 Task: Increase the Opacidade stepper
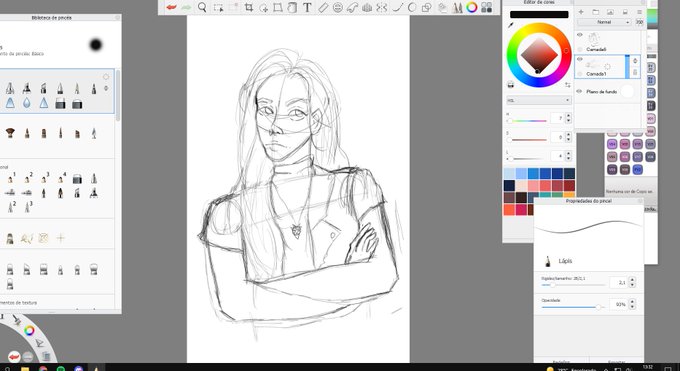click(632, 302)
